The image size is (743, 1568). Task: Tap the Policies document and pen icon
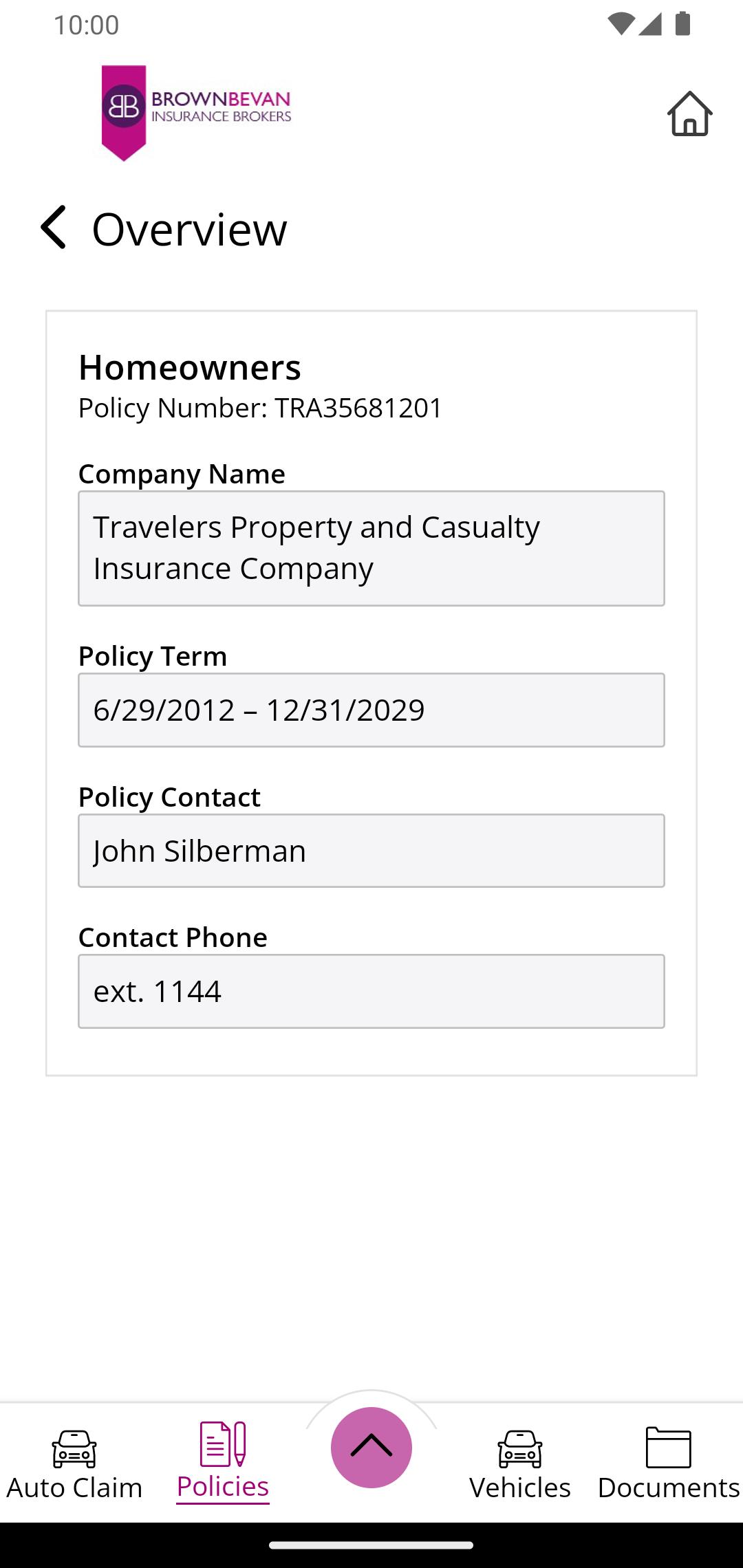[223, 1444]
